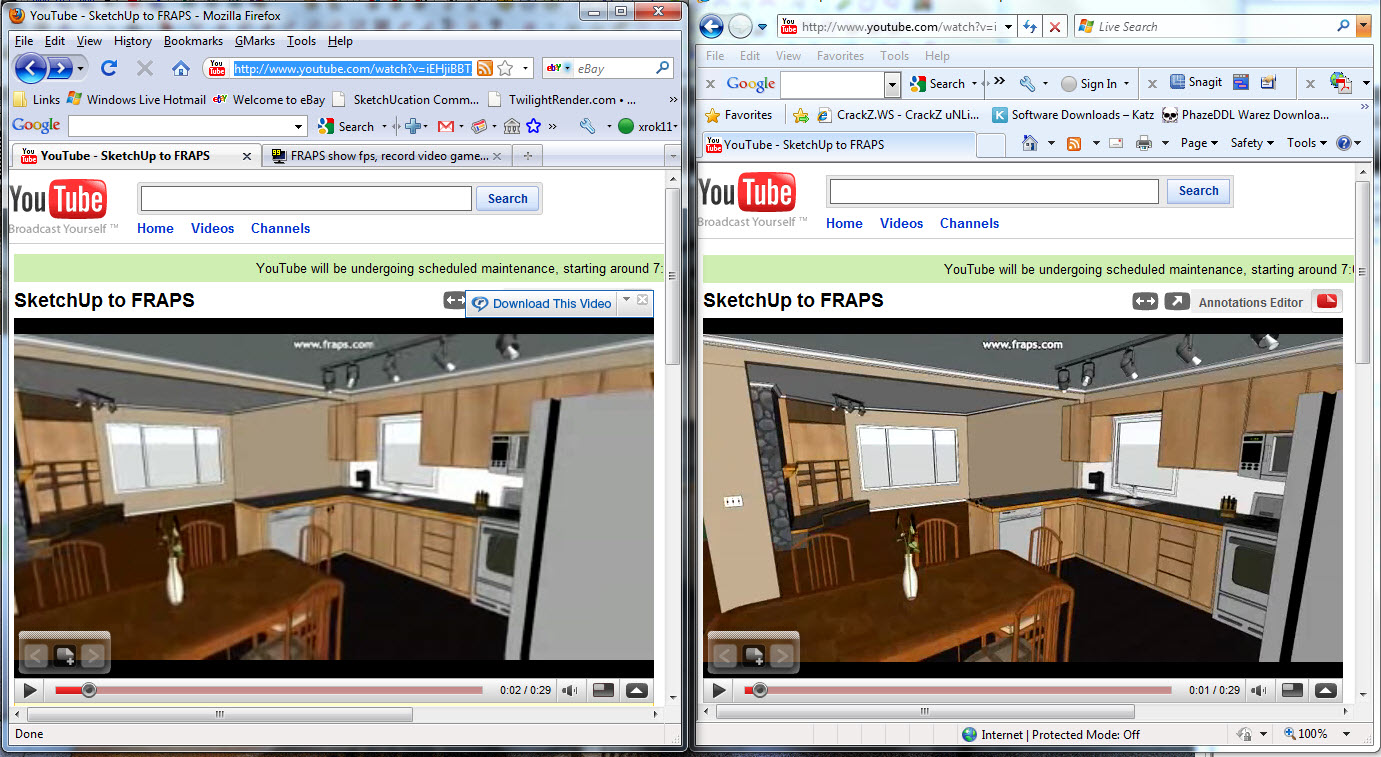Image resolution: width=1381 pixels, height=757 pixels.
Task: Click IE home icon in command bar
Action: (x=1030, y=144)
